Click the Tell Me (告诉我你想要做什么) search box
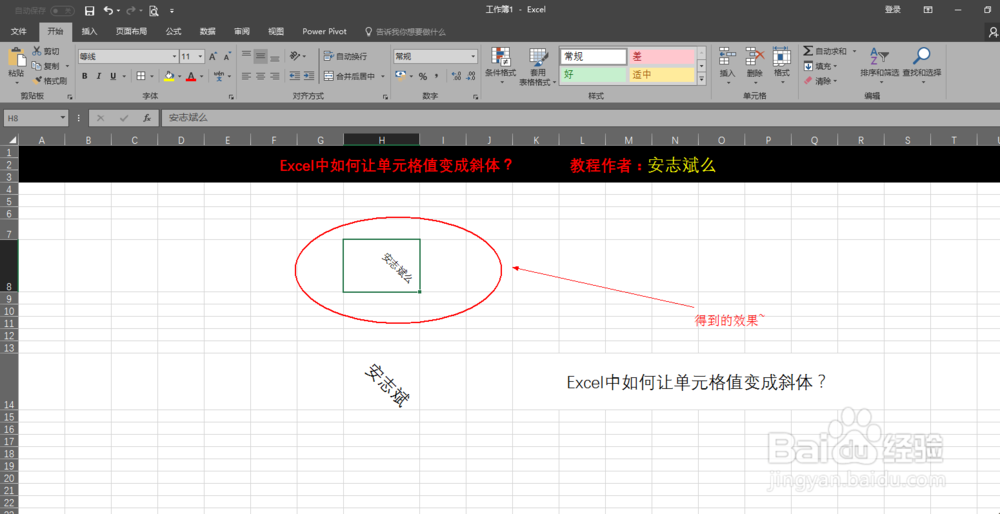The width and height of the screenshot is (1000, 514). click(405, 31)
